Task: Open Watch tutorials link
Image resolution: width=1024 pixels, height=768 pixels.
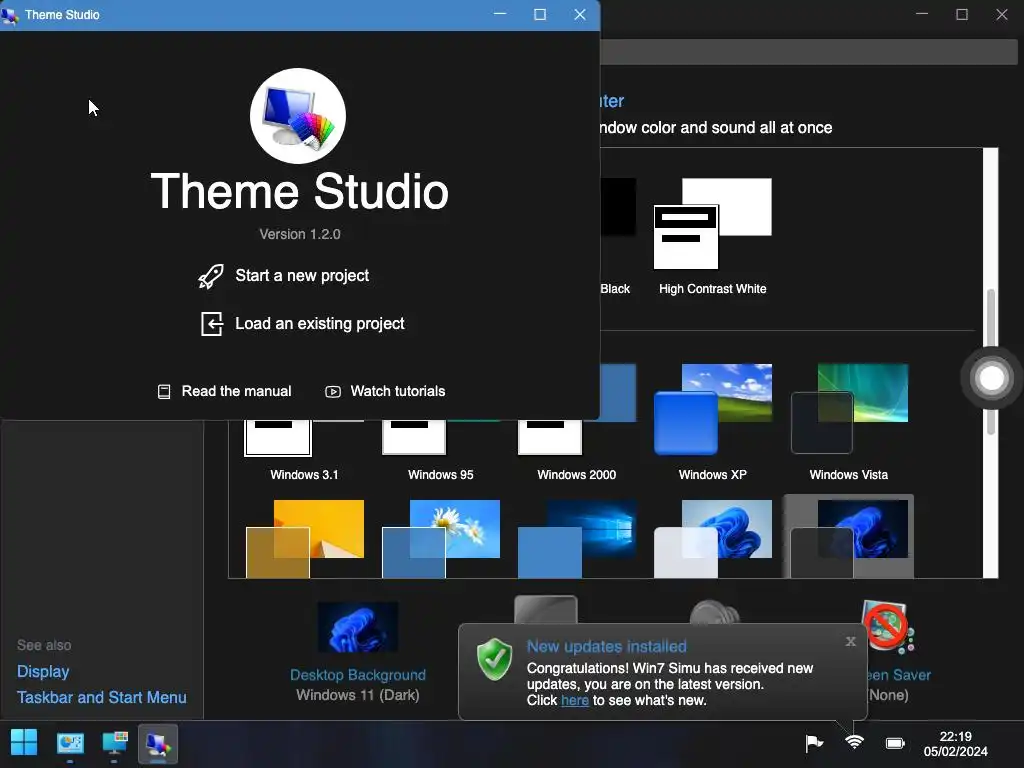Action: point(385,391)
